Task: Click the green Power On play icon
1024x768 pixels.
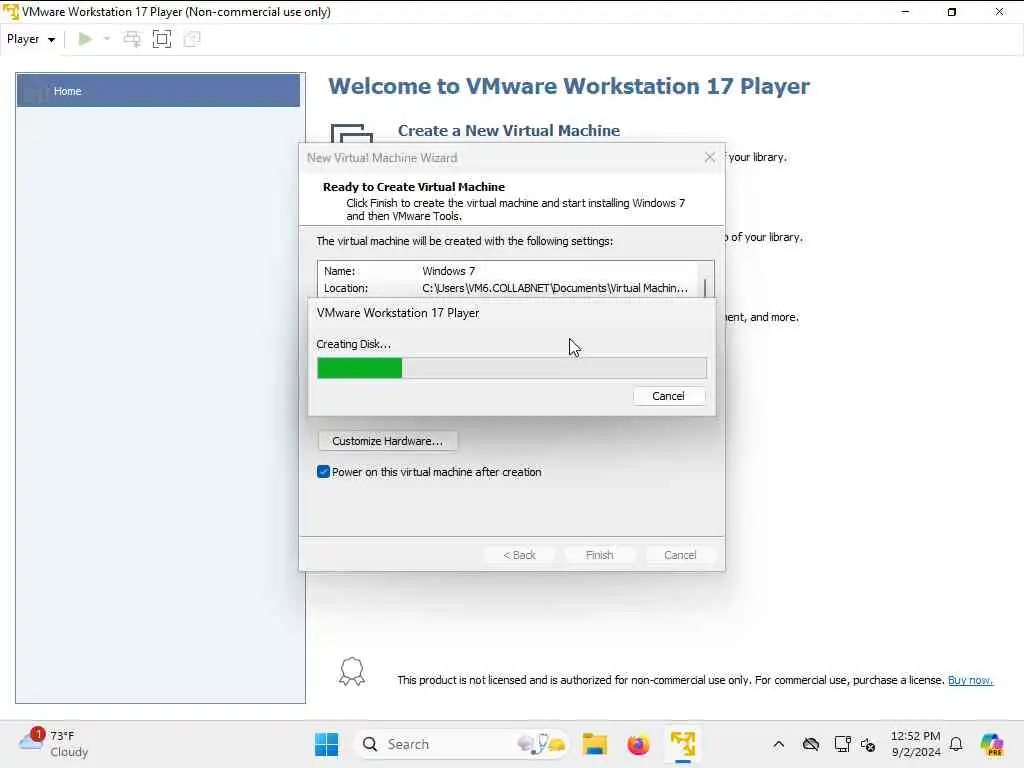Action: [85, 39]
